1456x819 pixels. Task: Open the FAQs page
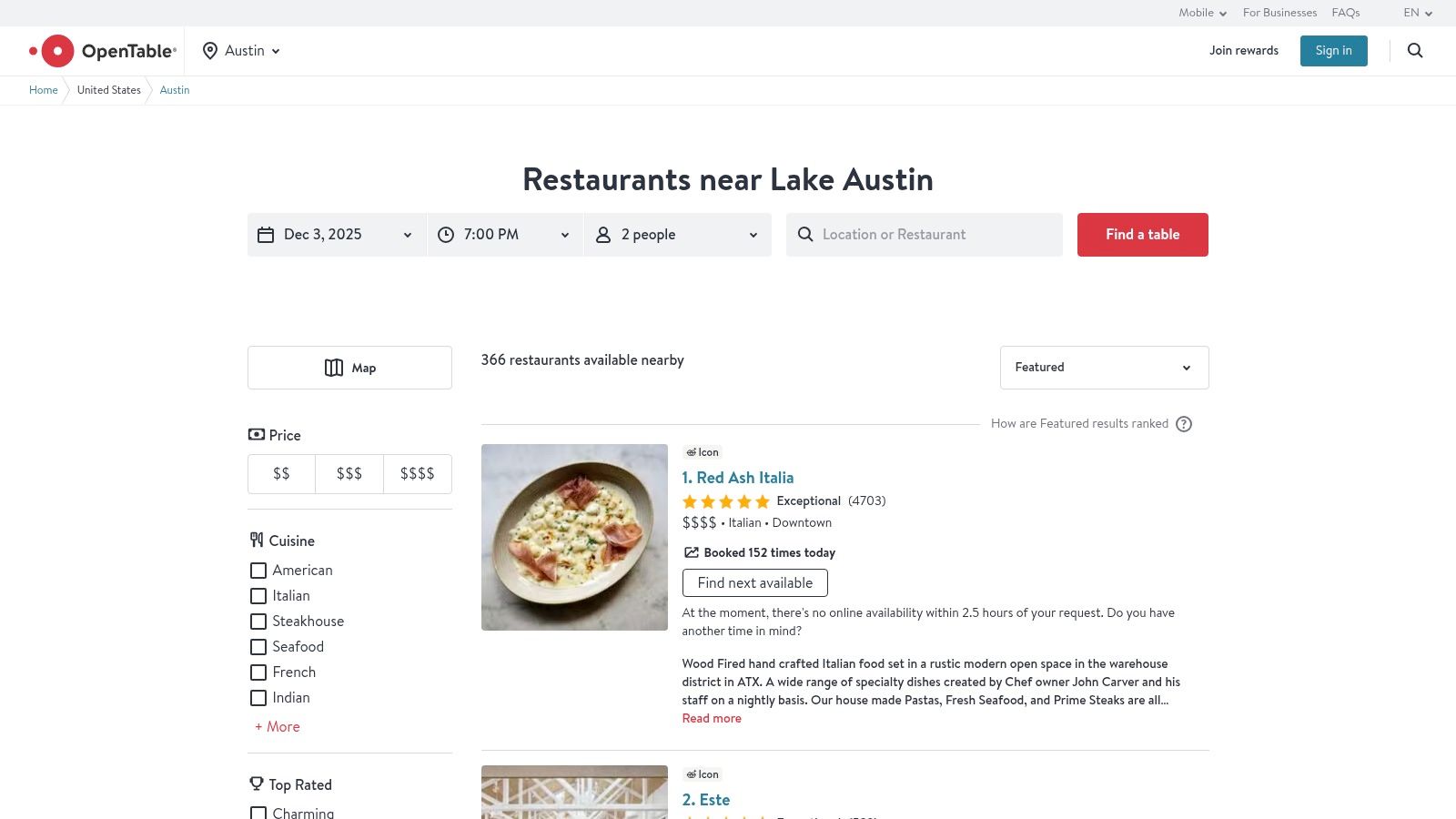(1345, 13)
